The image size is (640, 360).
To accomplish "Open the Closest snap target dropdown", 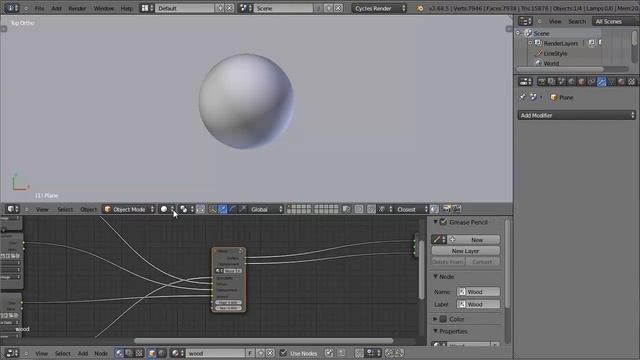I will coord(411,209).
